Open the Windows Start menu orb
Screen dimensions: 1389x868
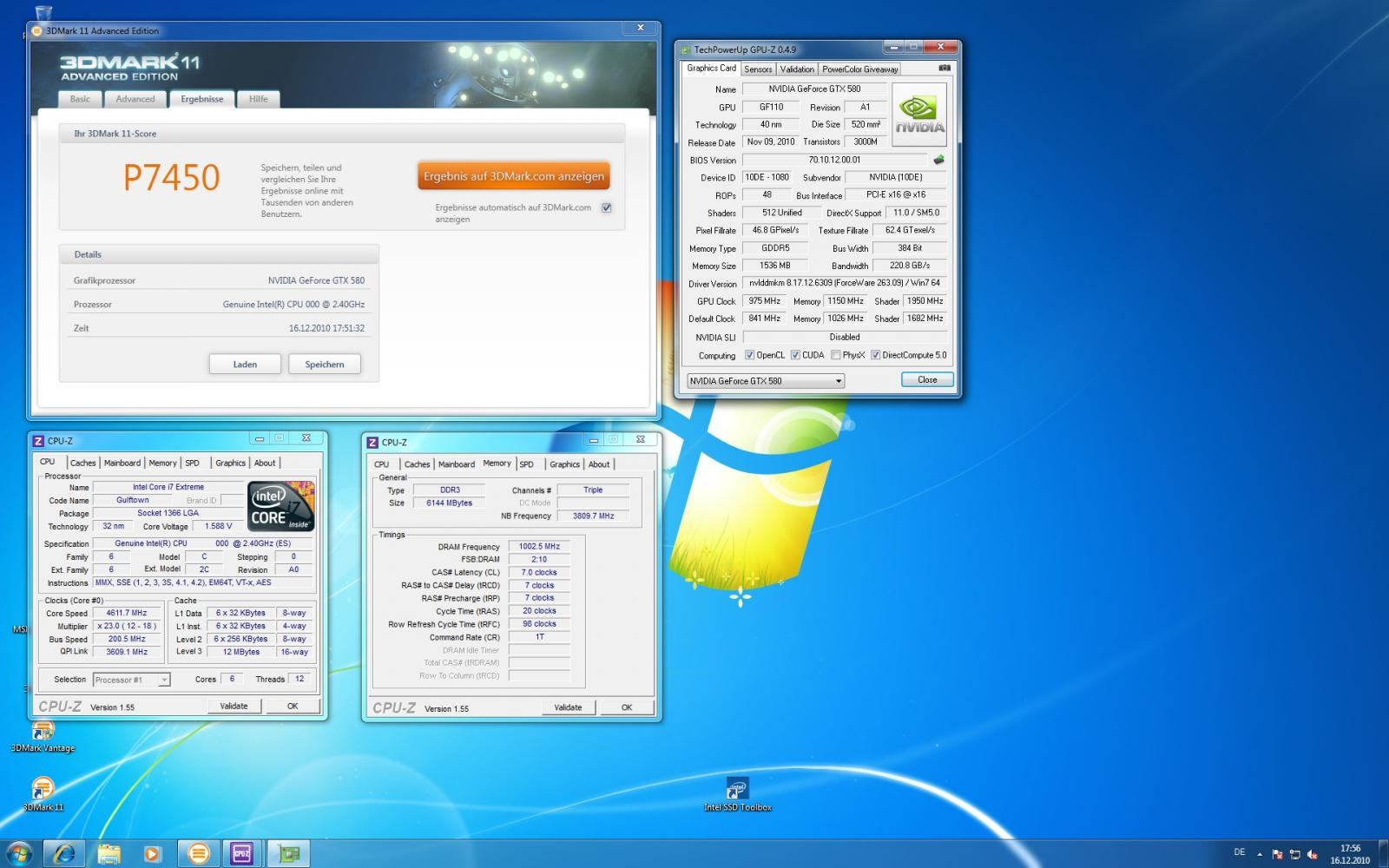19,853
